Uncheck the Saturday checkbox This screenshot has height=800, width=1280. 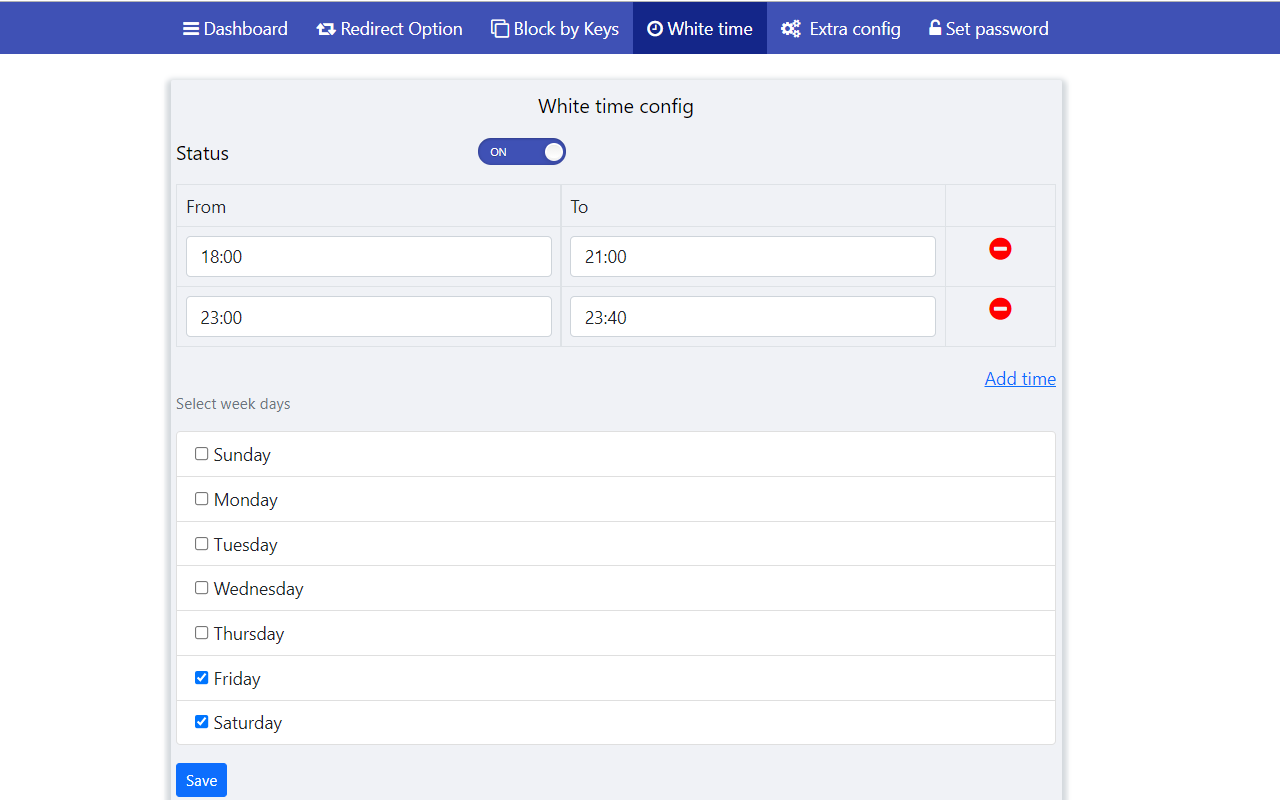coord(202,722)
